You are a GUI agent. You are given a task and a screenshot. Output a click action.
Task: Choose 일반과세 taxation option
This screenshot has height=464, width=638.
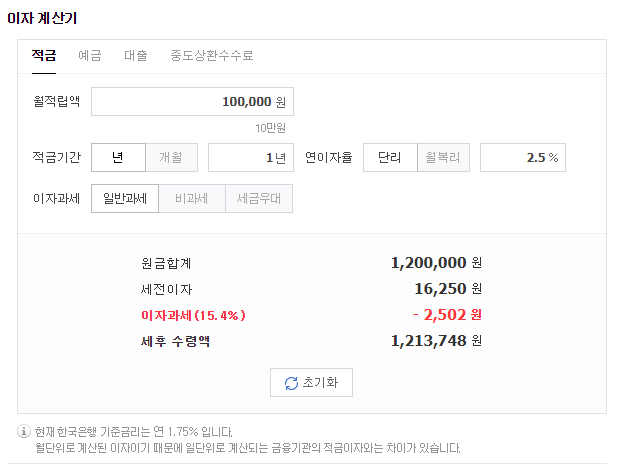[x=125, y=199]
